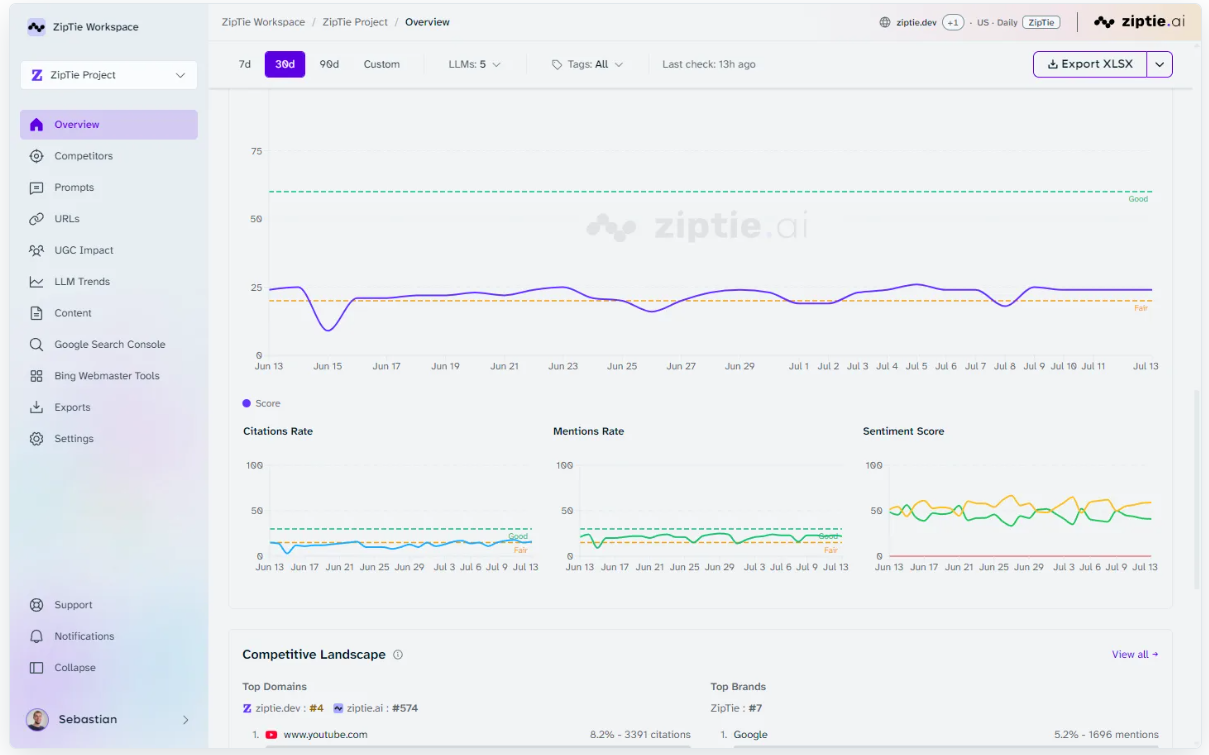Click the View all link
The width and height of the screenshot is (1209, 755).
[x=1135, y=655]
